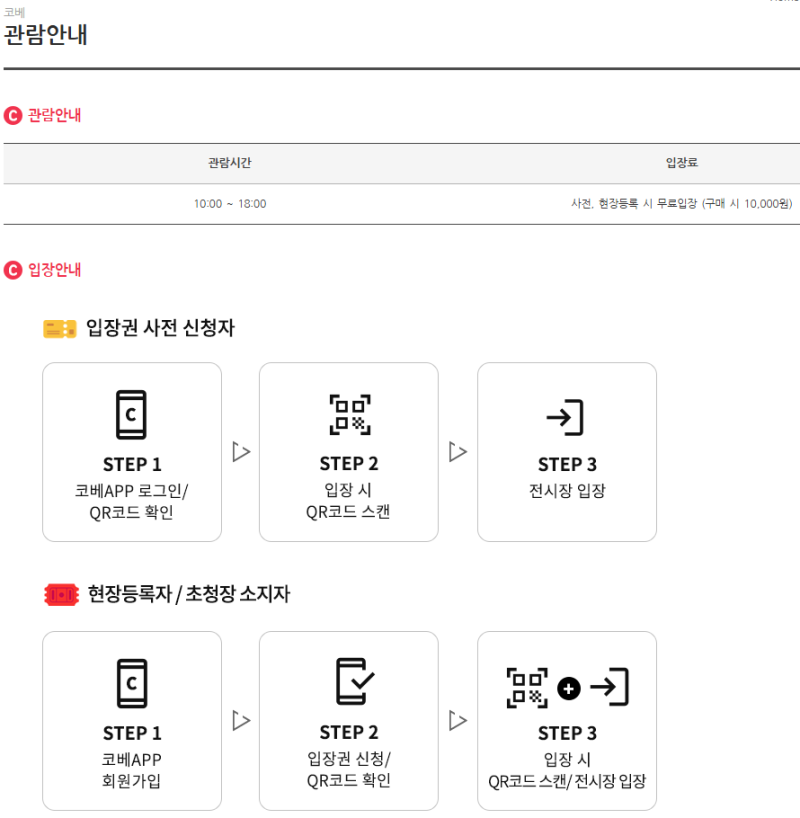Click arrow between pre-registrant STEP 1 and STEP 2
This screenshot has height=818, width=800.
[241, 452]
